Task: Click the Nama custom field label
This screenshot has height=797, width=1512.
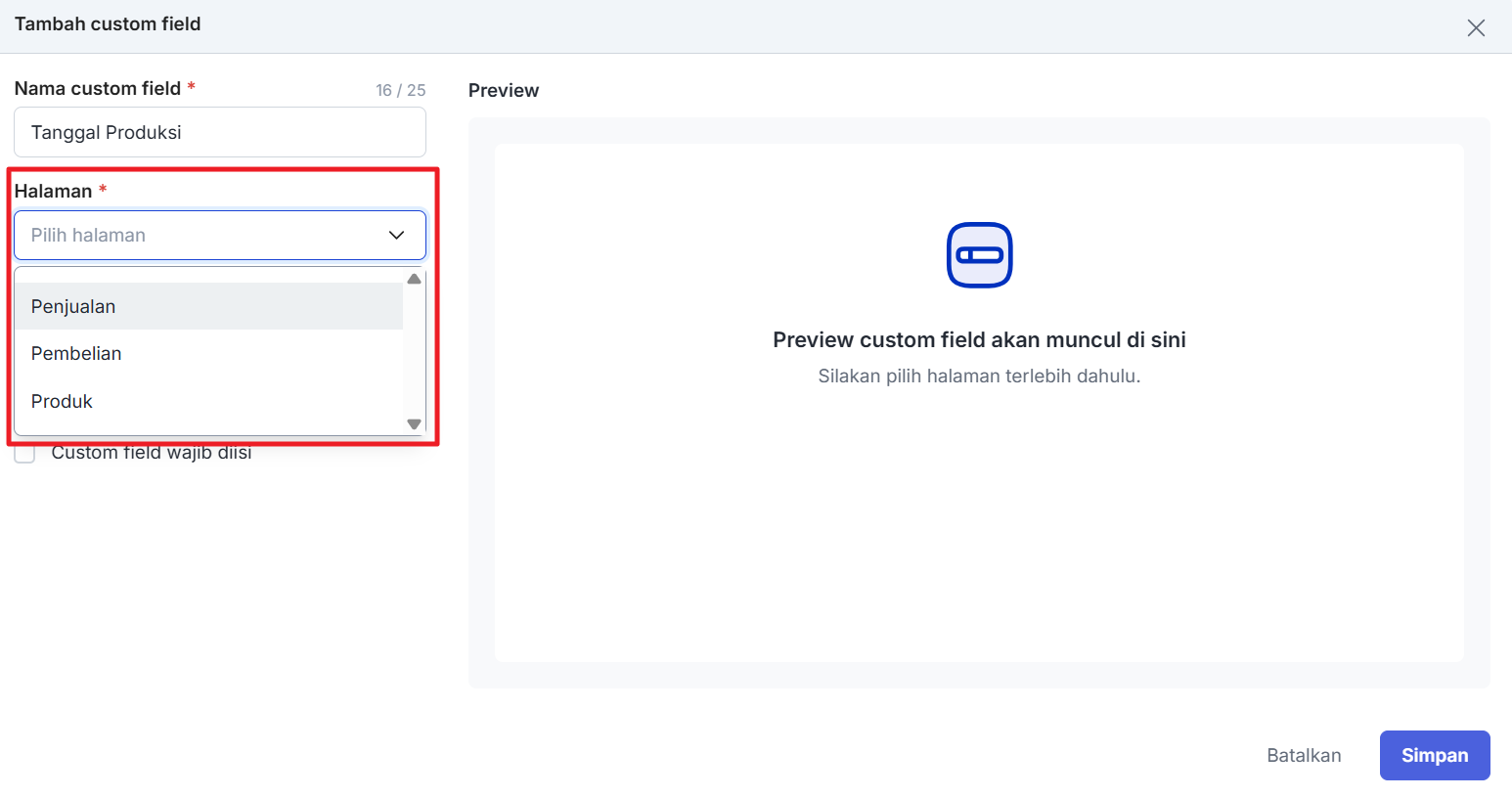Action: tap(98, 88)
